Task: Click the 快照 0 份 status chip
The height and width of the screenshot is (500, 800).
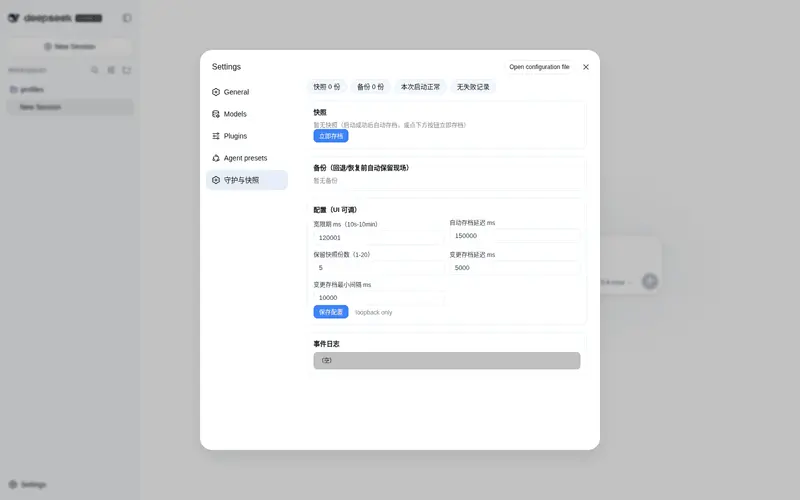Action: pos(327,87)
